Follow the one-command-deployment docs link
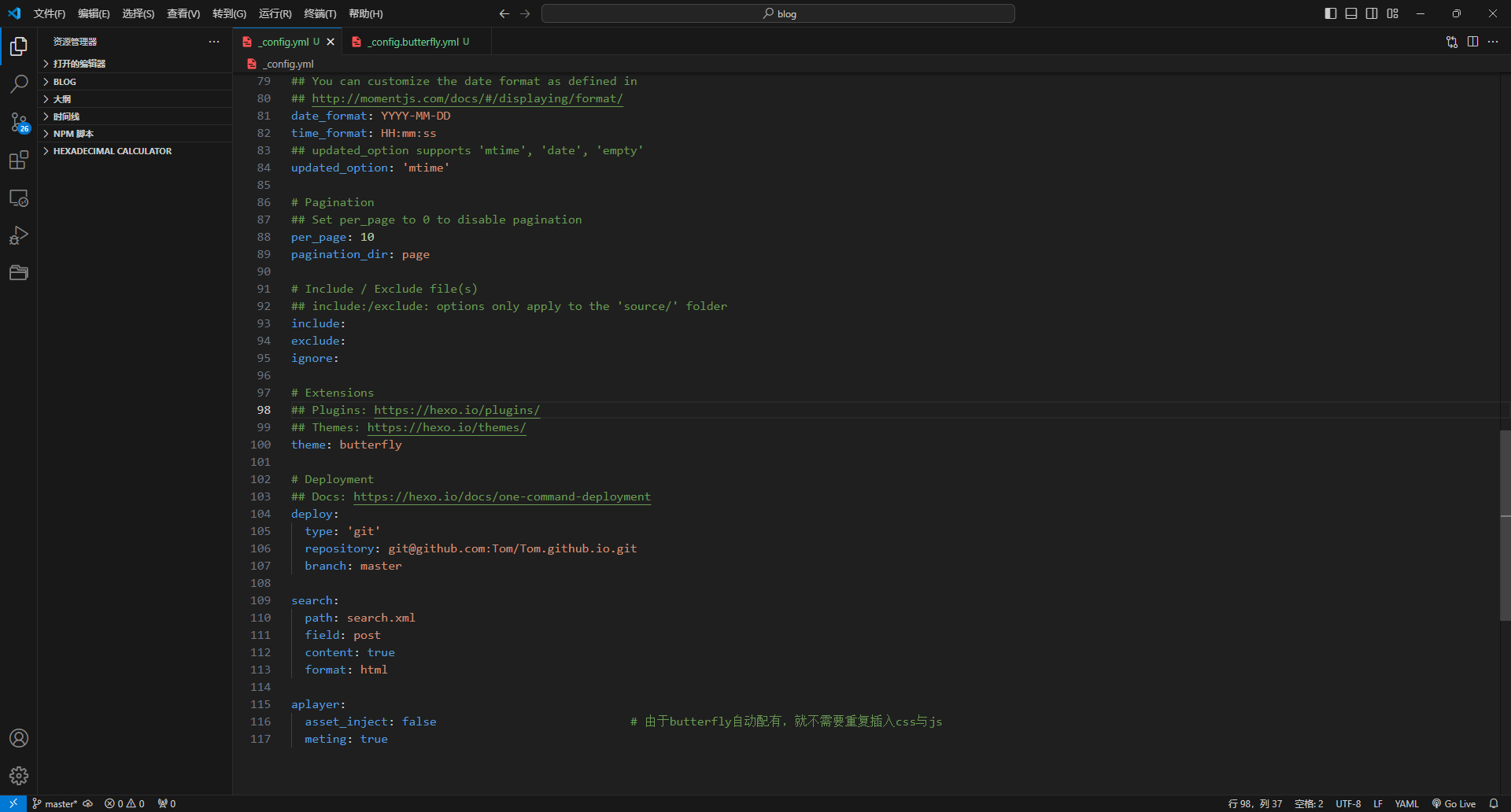This screenshot has height=812, width=1511. point(502,496)
